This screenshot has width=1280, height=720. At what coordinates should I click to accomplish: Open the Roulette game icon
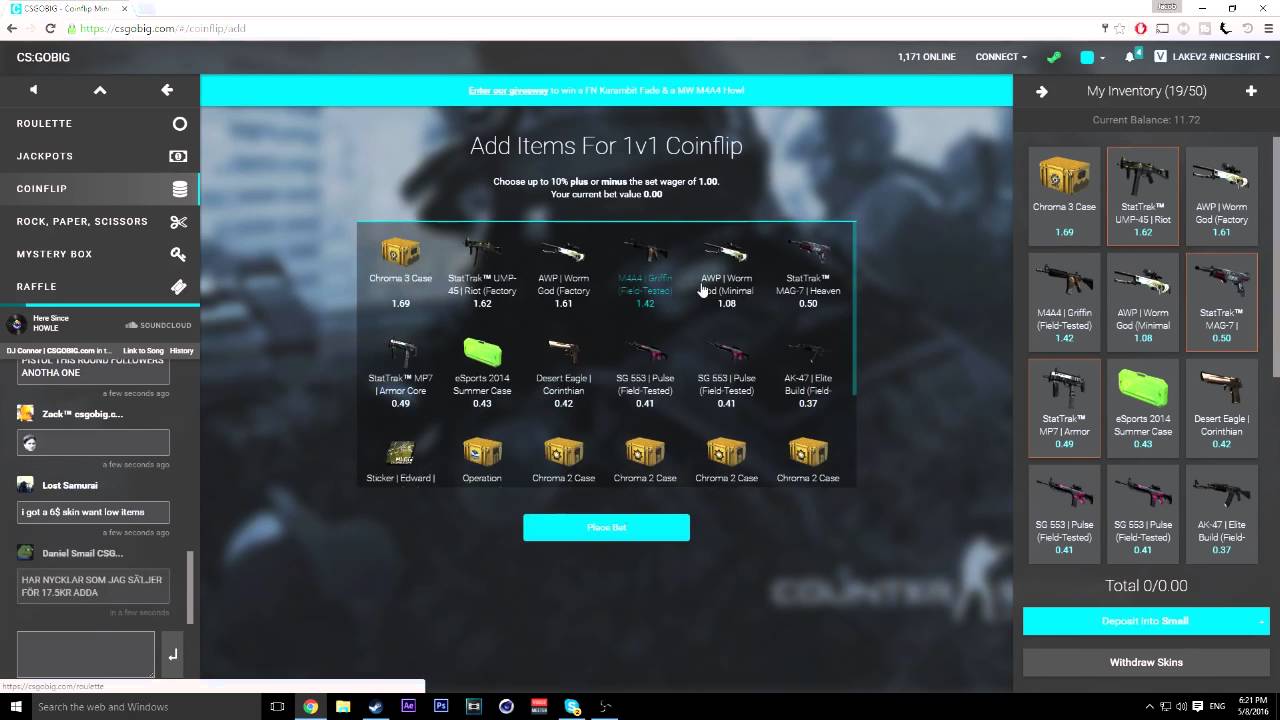coord(180,124)
